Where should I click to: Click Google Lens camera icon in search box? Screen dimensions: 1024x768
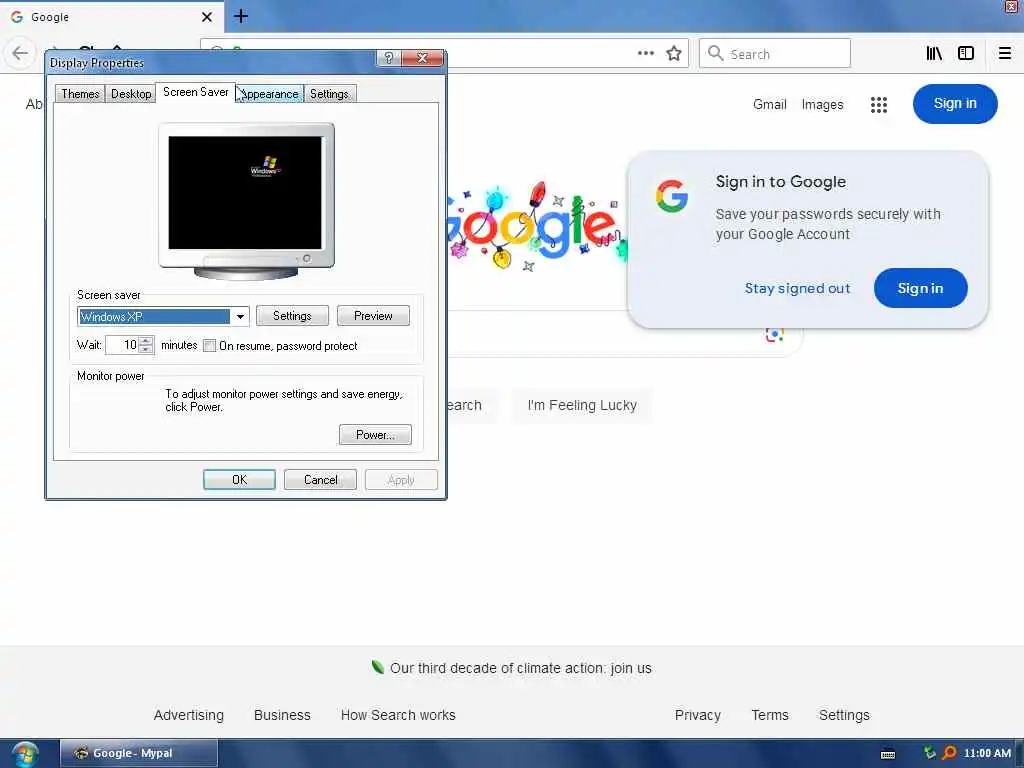775,335
